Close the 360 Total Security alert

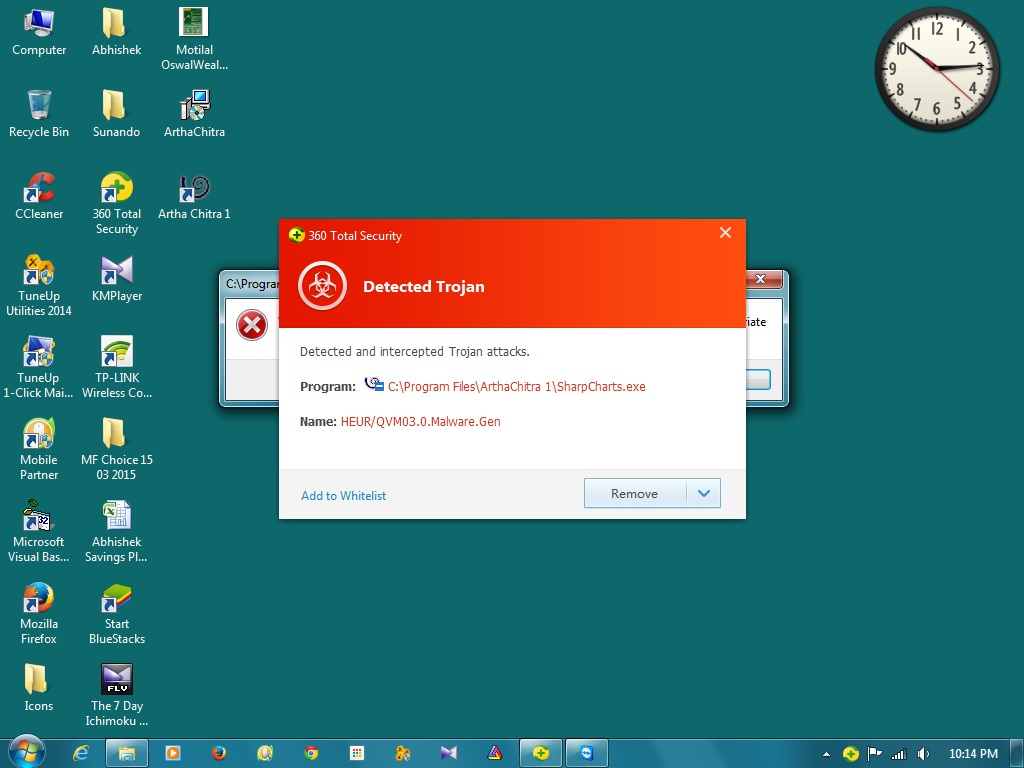(x=725, y=233)
